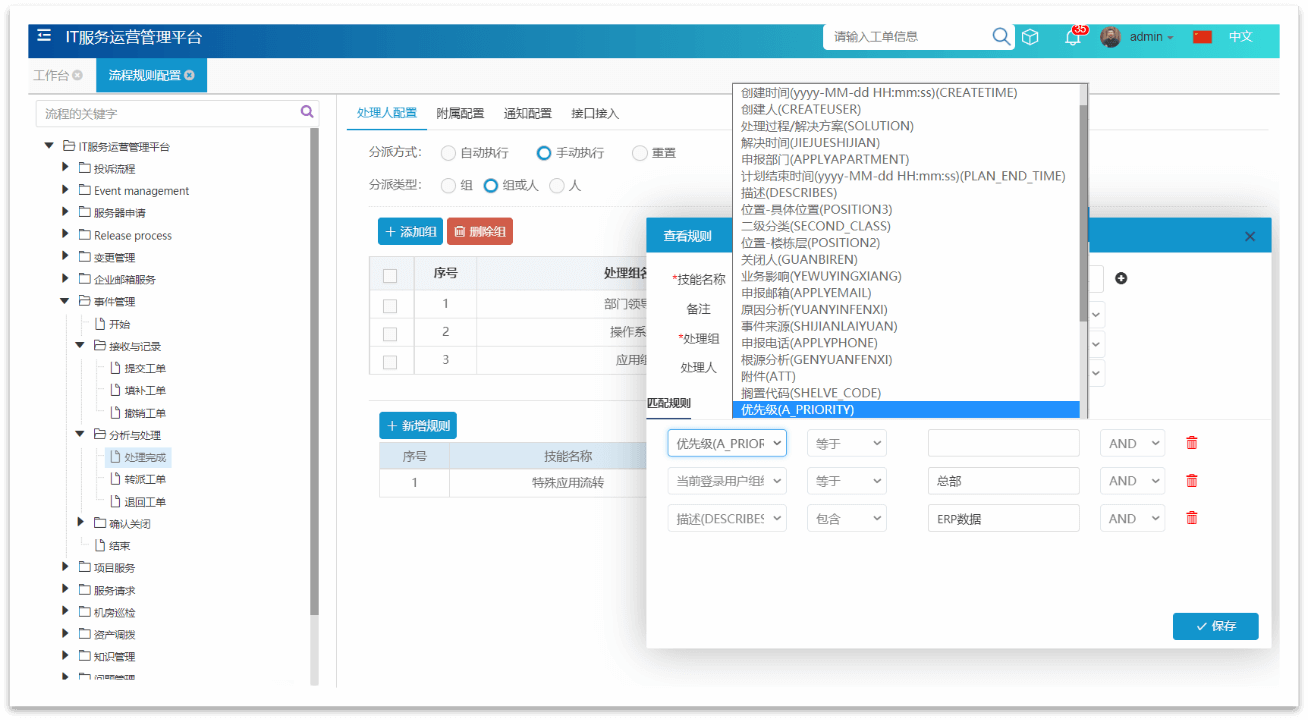Close the 工作台 tab with its x icon
1308x720 pixels.
[x=78, y=76]
